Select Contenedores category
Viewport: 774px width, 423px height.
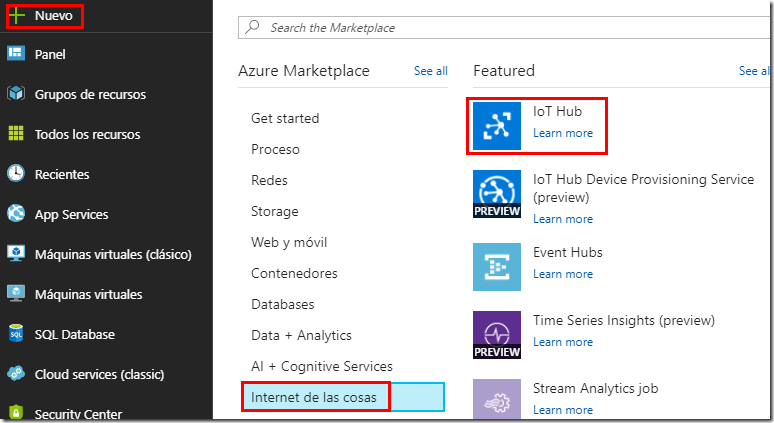click(x=294, y=273)
